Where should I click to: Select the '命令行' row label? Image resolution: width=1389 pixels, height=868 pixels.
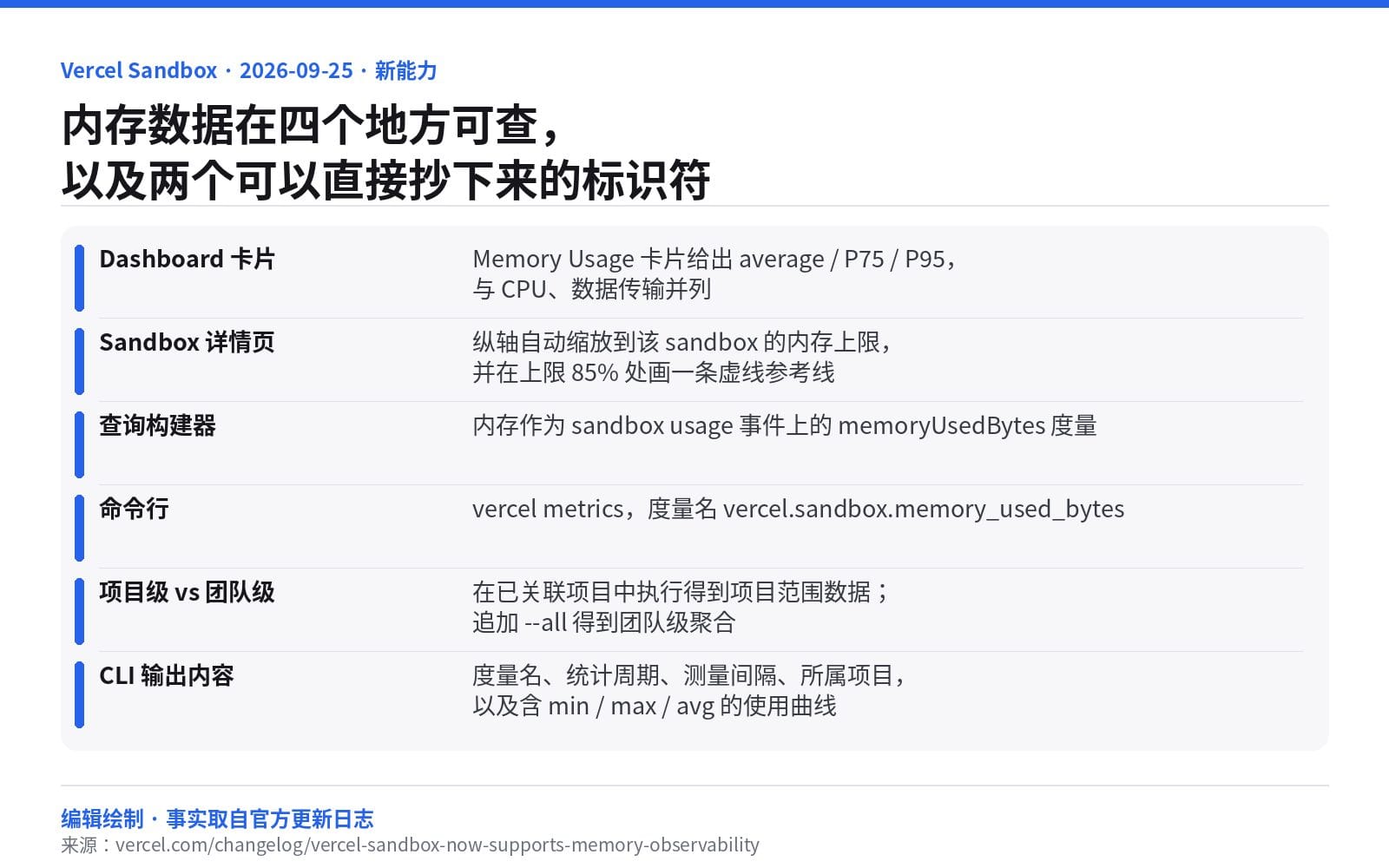click(x=135, y=509)
